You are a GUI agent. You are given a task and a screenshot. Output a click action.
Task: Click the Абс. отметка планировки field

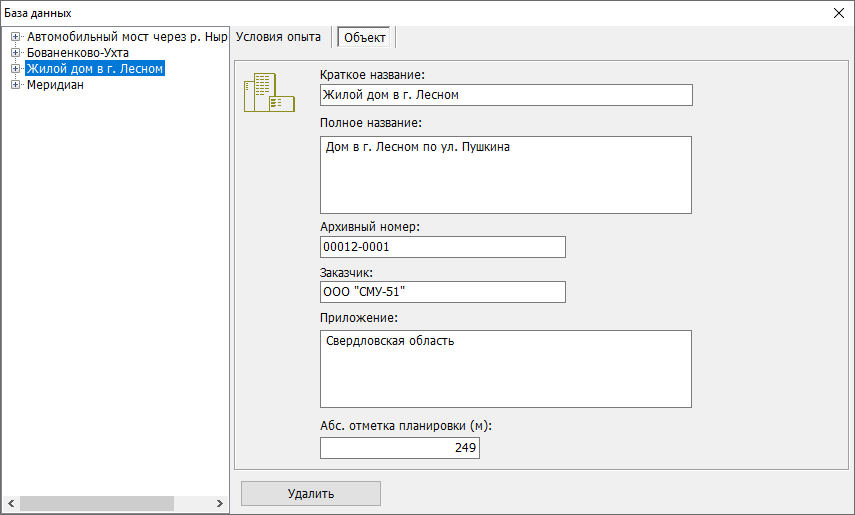pyautogui.click(x=399, y=448)
